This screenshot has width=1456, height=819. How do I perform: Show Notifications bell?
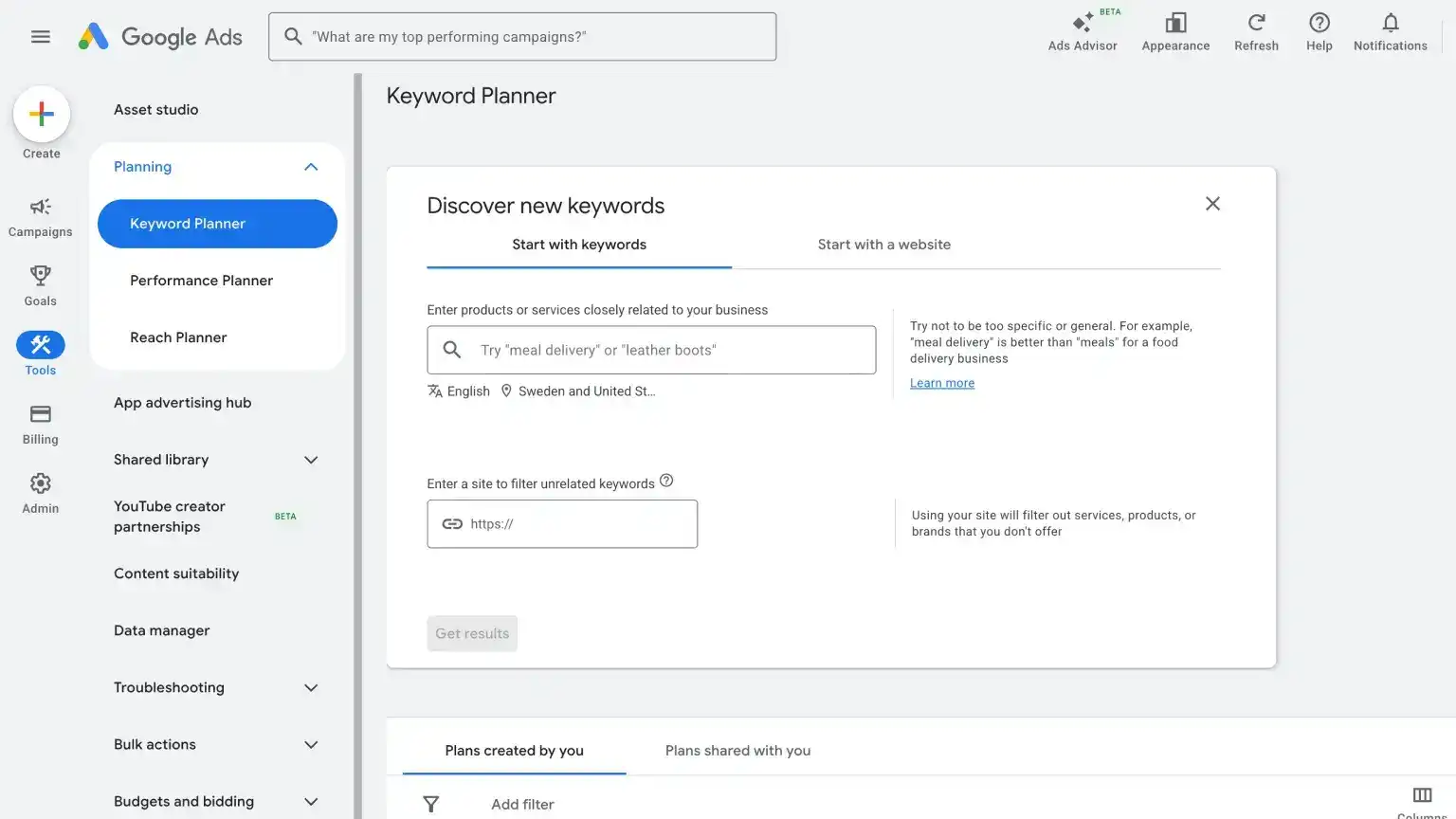click(x=1390, y=32)
